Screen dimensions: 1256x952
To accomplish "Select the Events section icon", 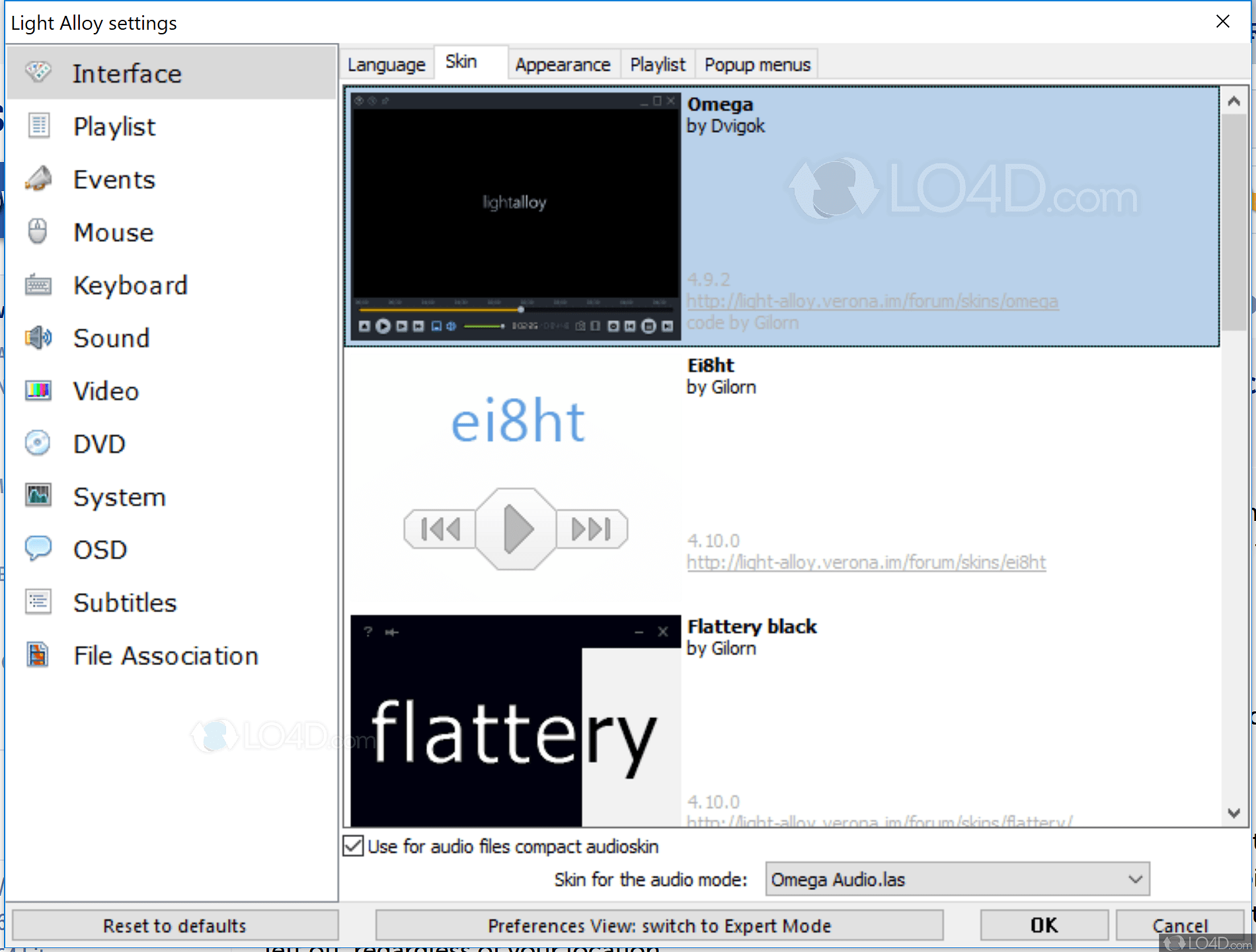I will click(38, 178).
